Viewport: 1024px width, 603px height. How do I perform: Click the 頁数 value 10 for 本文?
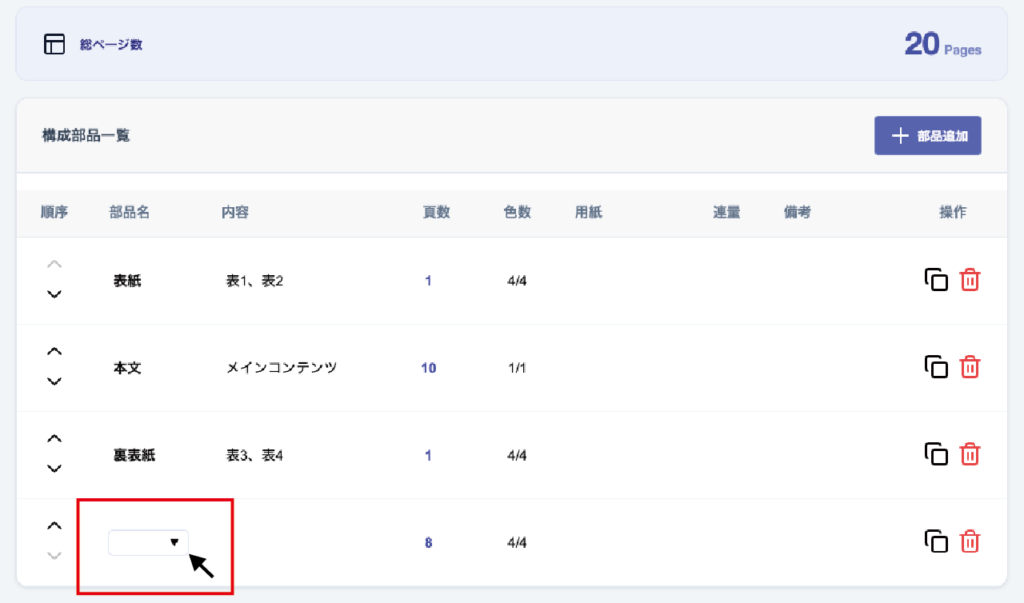click(428, 368)
